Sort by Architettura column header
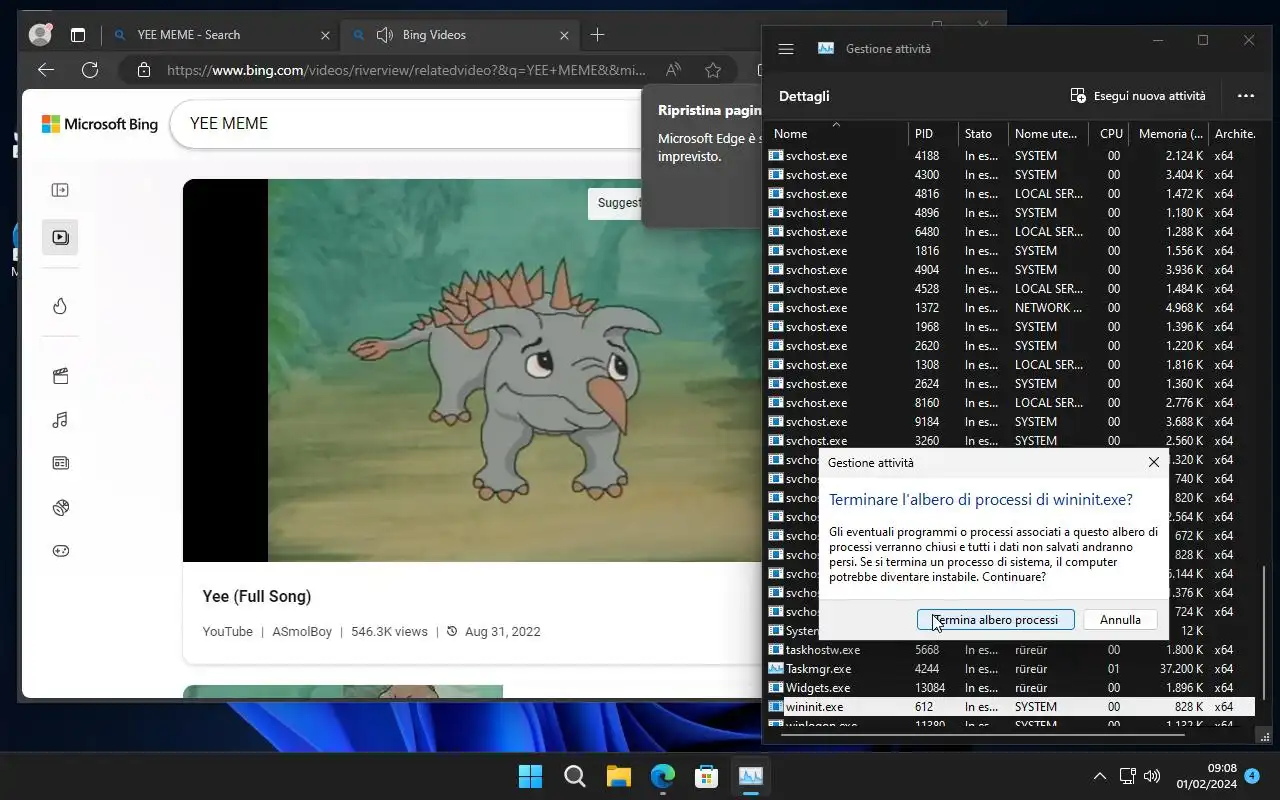1280x800 pixels. point(1234,133)
